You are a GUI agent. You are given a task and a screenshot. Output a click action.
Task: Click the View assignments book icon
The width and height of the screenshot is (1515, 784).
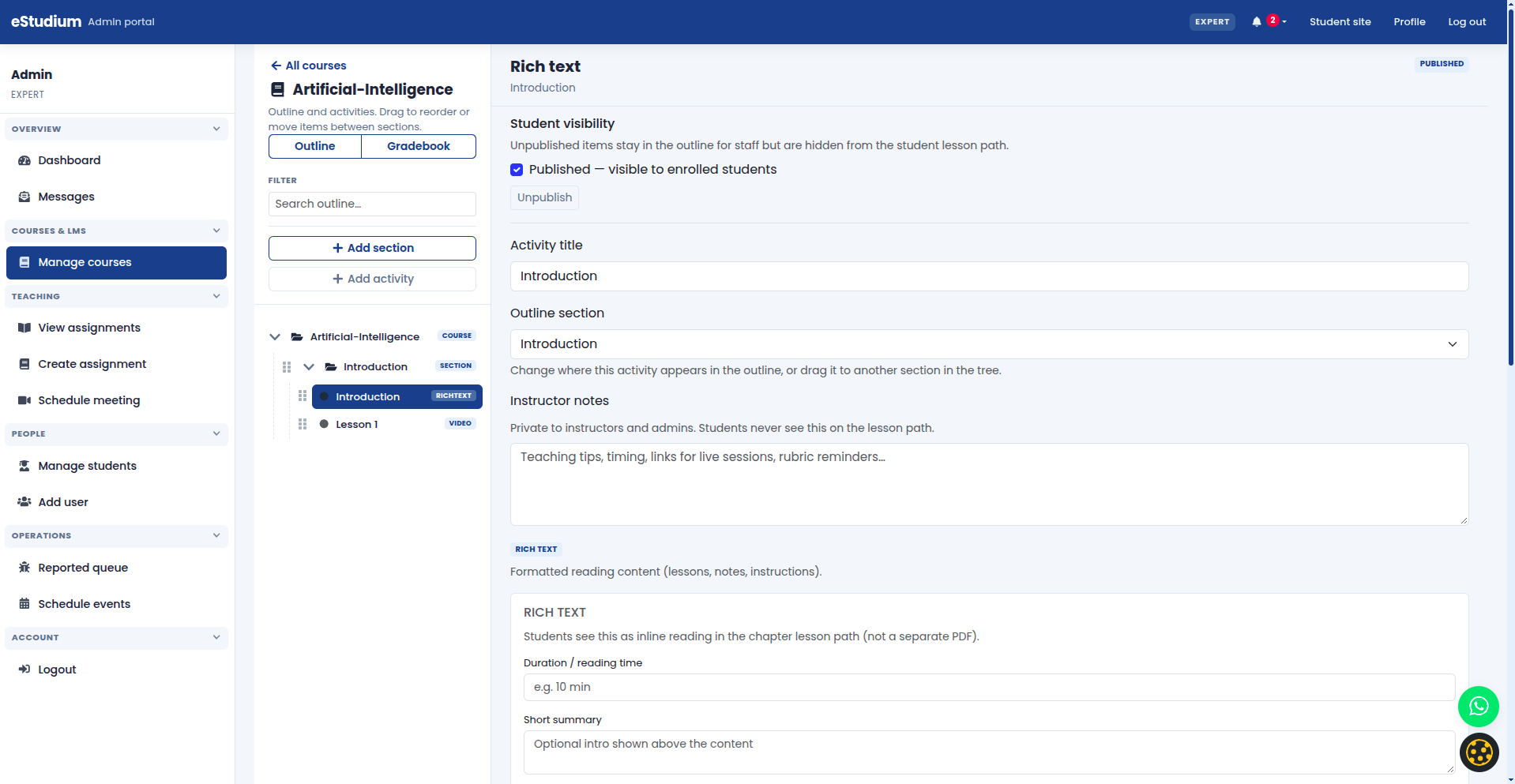point(24,328)
